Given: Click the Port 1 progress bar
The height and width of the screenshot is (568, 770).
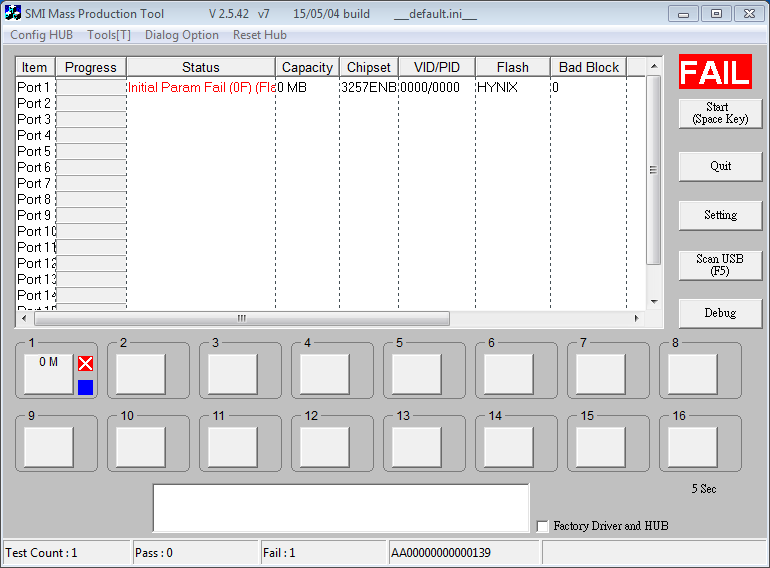Looking at the screenshot, I should point(91,87).
